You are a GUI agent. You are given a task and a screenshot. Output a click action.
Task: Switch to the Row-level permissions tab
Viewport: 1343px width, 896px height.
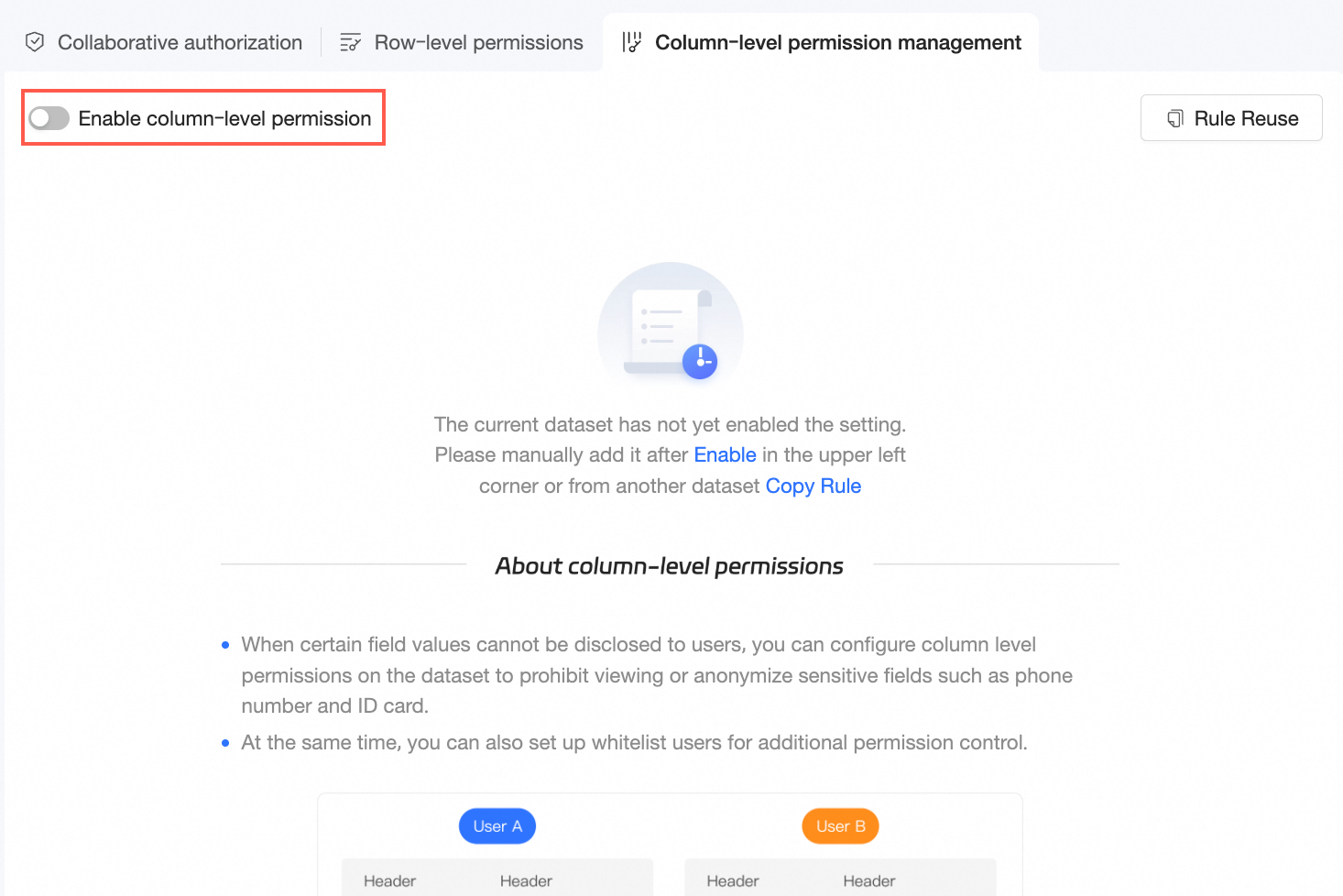pos(478,42)
